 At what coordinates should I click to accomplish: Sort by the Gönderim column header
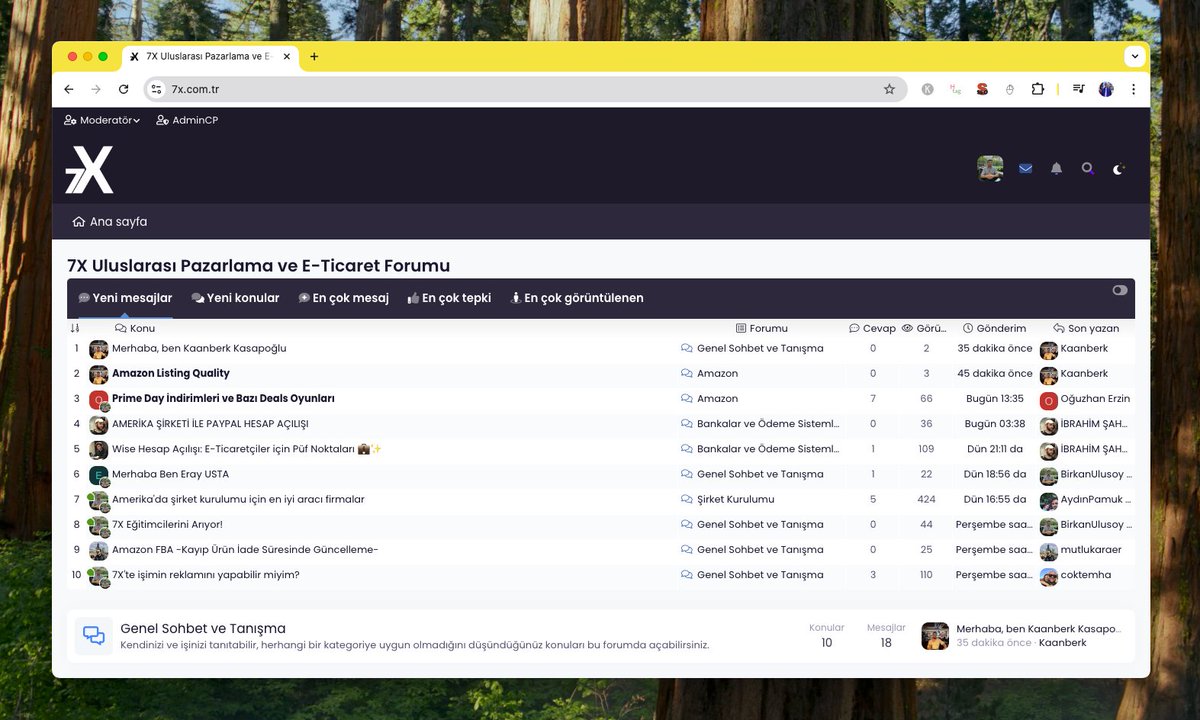click(x=995, y=328)
